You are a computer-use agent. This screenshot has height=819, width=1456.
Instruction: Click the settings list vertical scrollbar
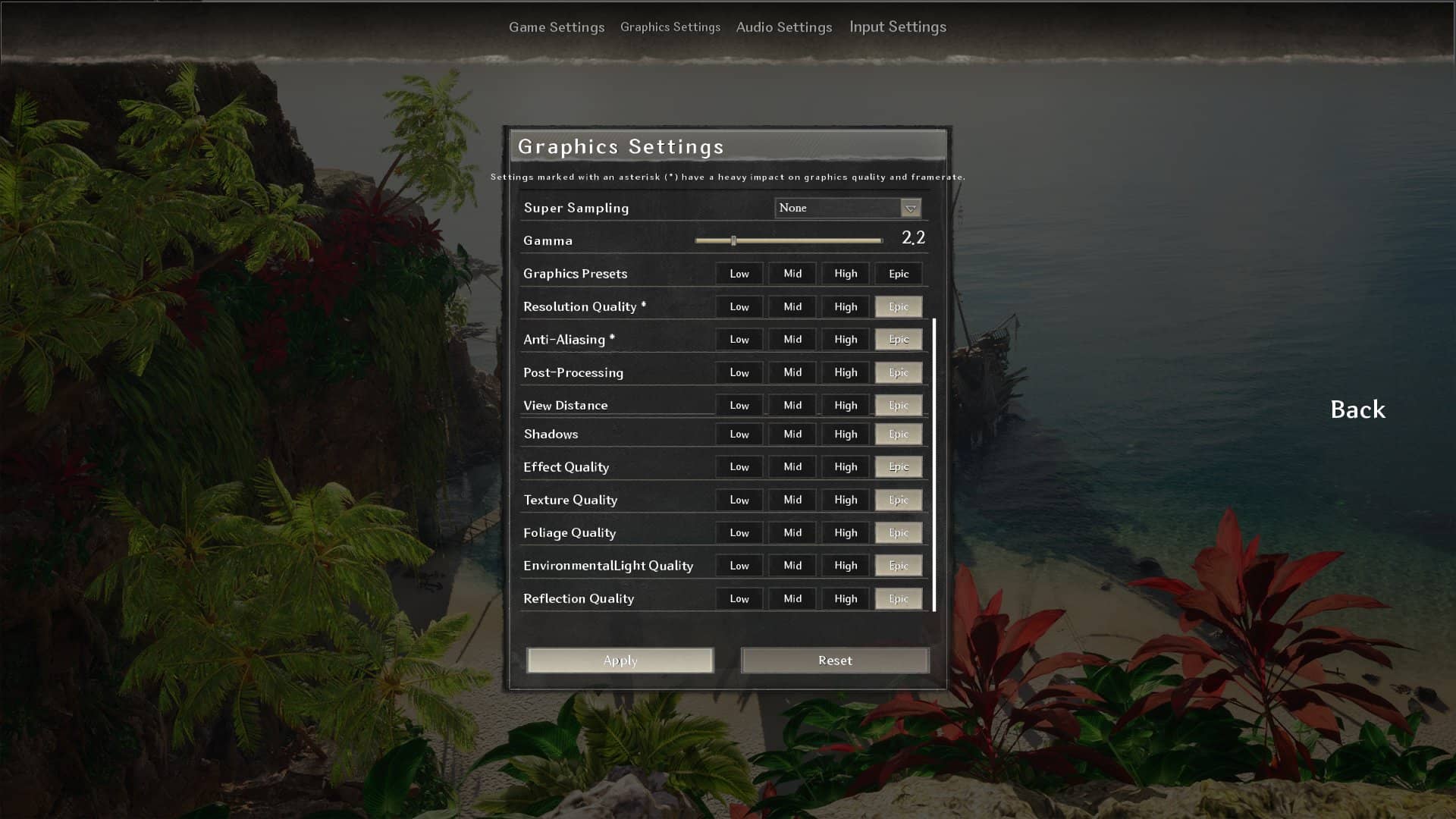pos(934,465)
